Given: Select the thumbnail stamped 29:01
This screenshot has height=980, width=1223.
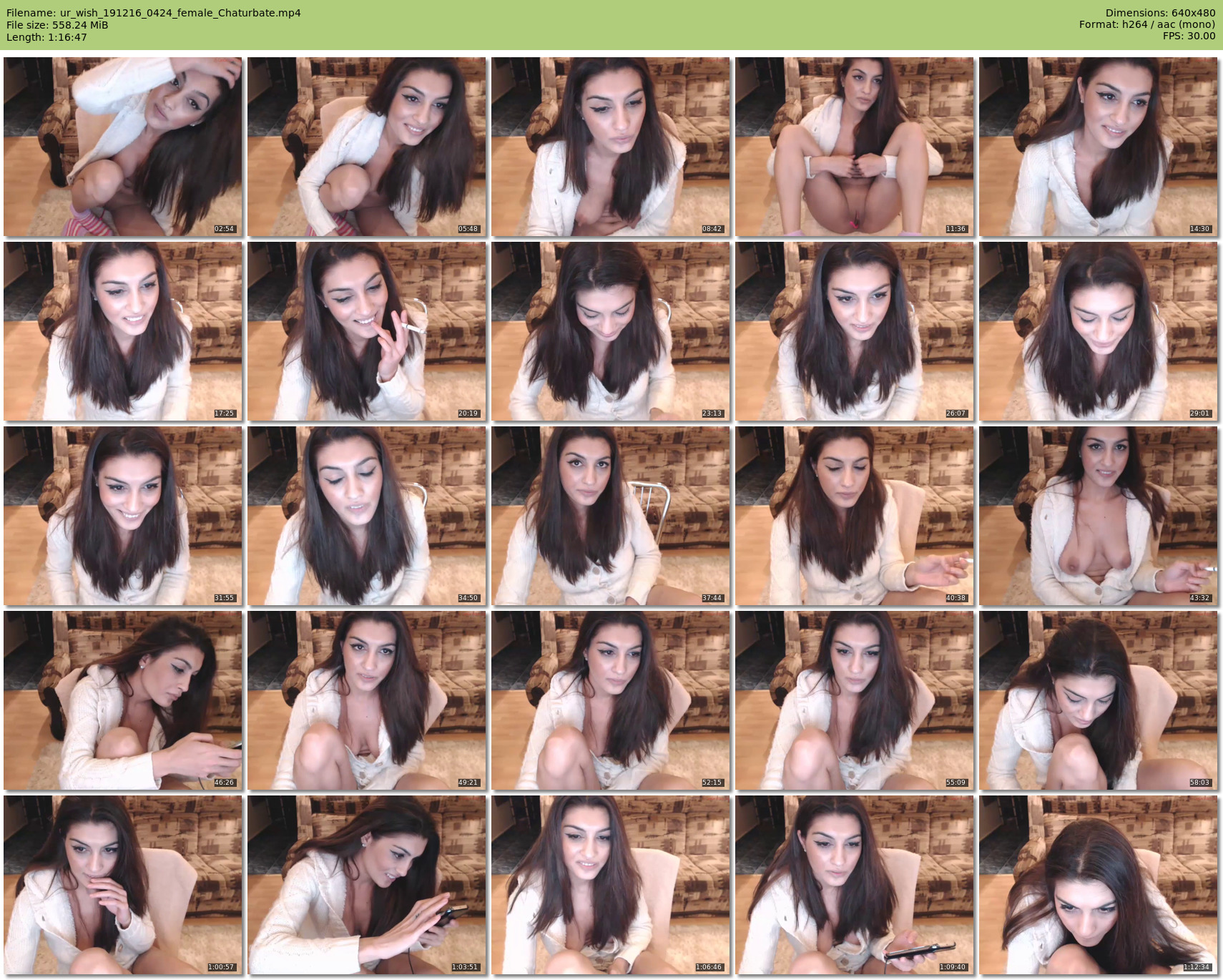Looking at the screenshot, I should click(1099, 331).
